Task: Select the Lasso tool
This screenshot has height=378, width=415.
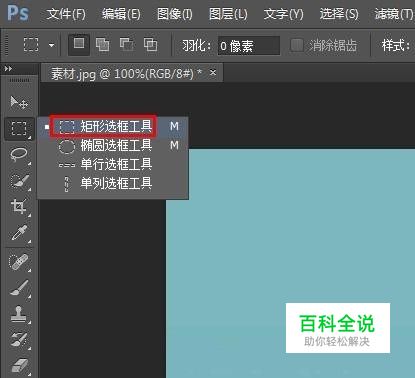Action: pos(19,155)
